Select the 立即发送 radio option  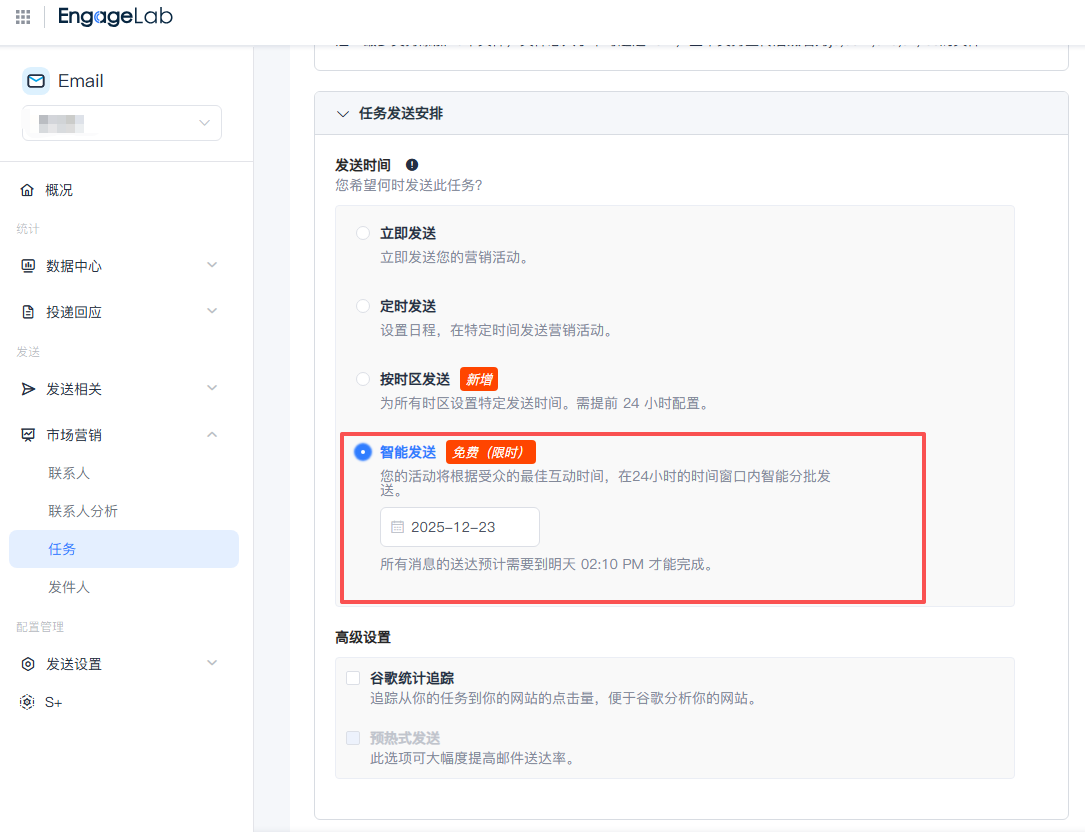tap(363, 233)
